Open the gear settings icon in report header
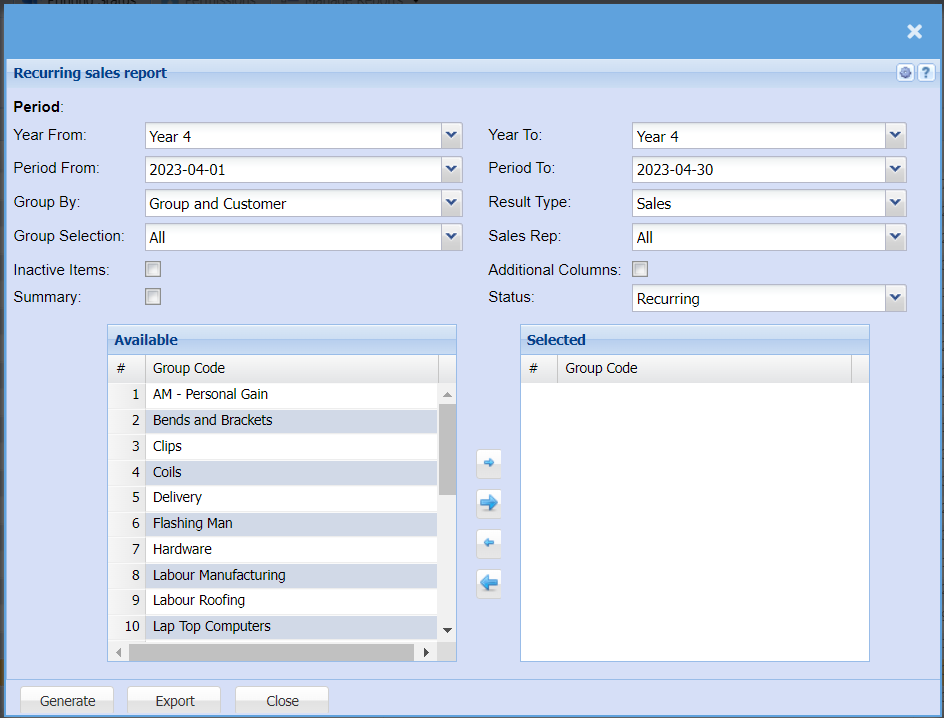 coord(905,73)
